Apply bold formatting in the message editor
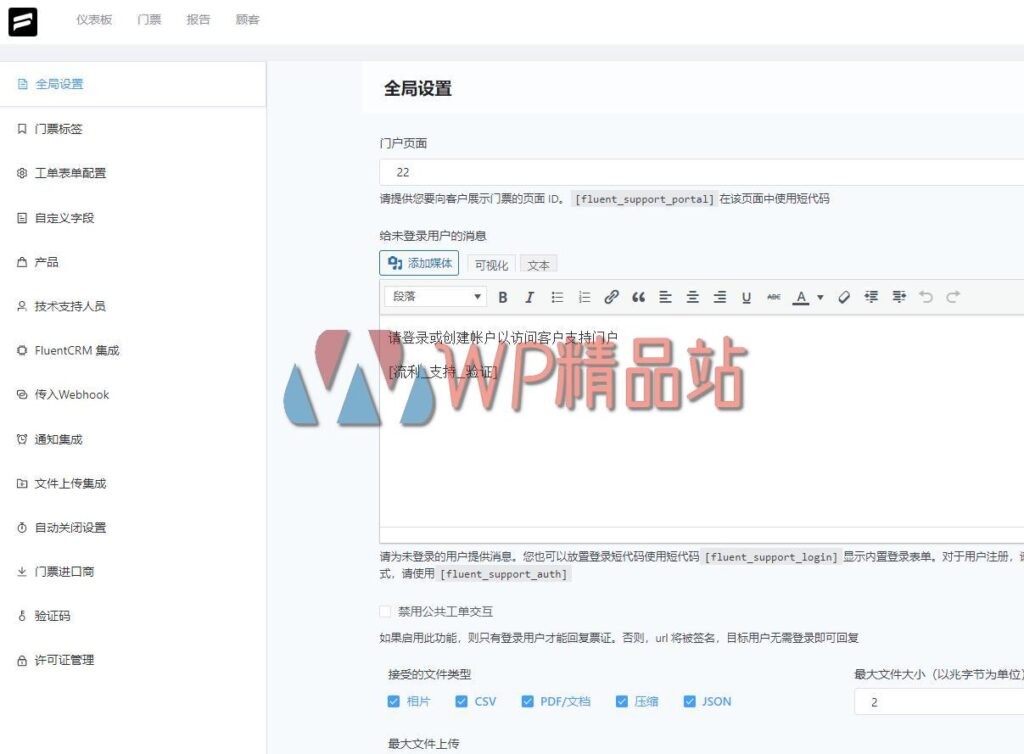 pyautogui.click(x=503, y=297)
